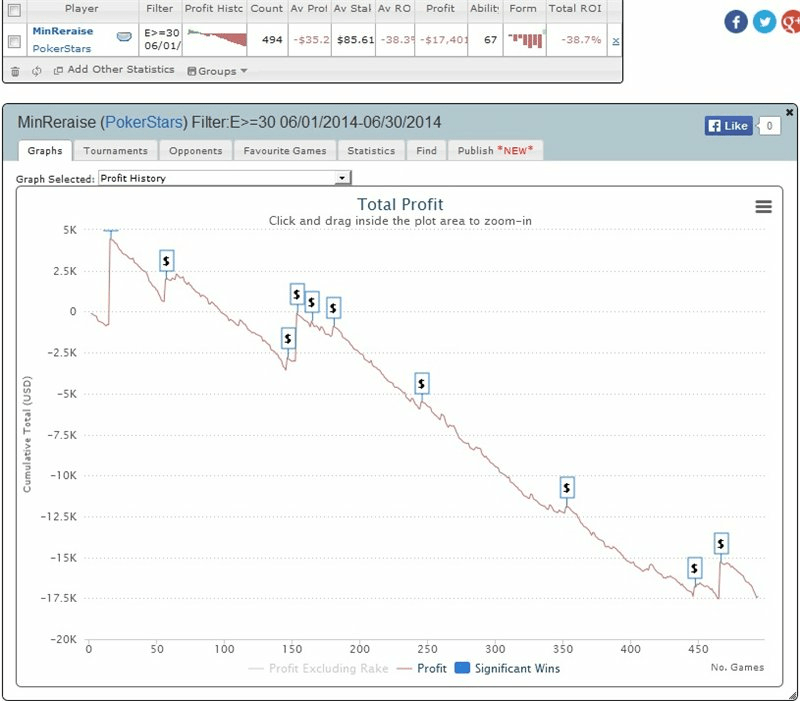Open the Facebook share icon

[x=736, y=22]
